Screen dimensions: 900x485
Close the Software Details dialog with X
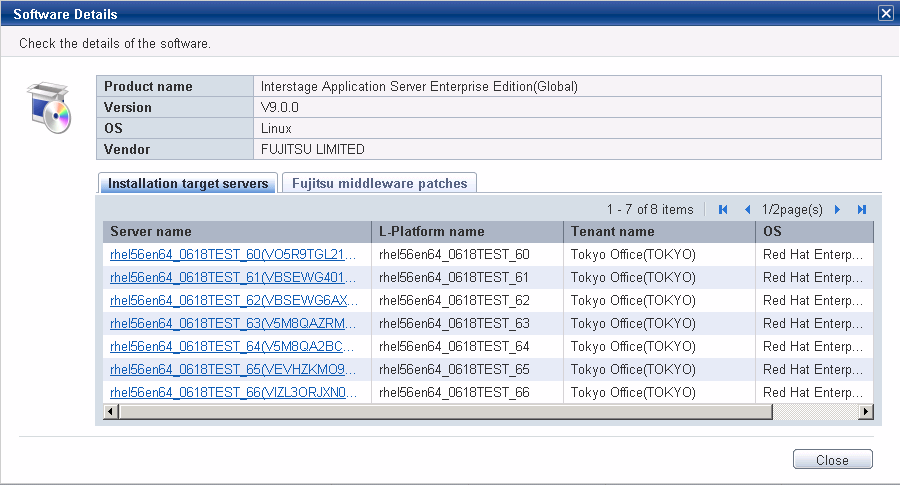click(x=886, y=13)
